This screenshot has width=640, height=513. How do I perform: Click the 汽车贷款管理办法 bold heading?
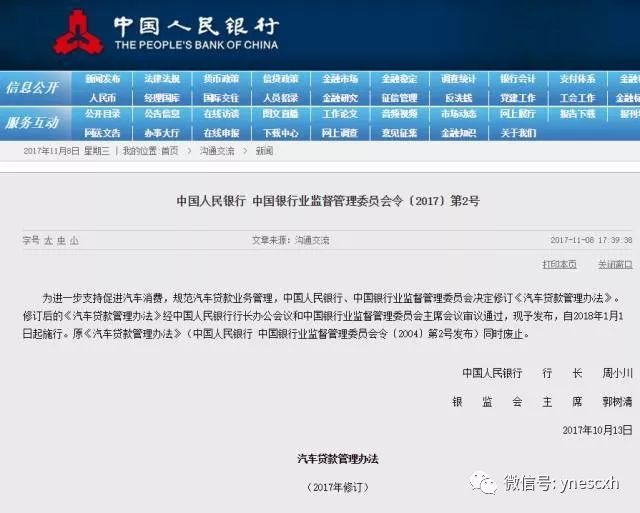pyautogui.click(x=338, y=459)
